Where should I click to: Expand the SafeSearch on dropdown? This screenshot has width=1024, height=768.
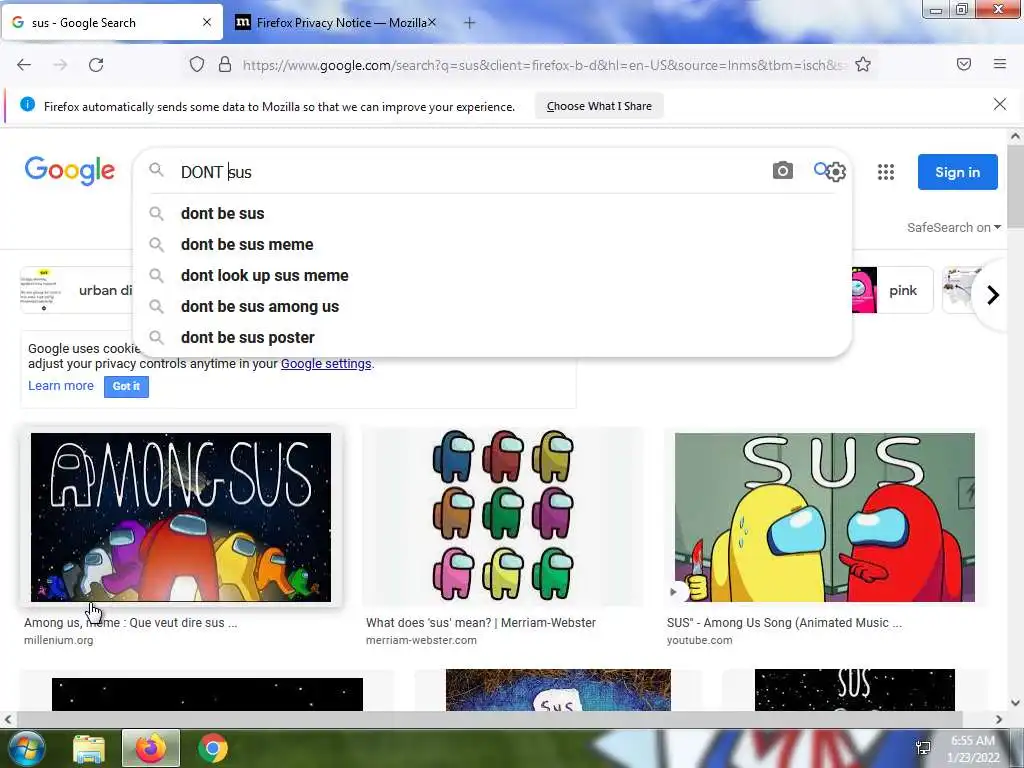click(x=953, y=227)
